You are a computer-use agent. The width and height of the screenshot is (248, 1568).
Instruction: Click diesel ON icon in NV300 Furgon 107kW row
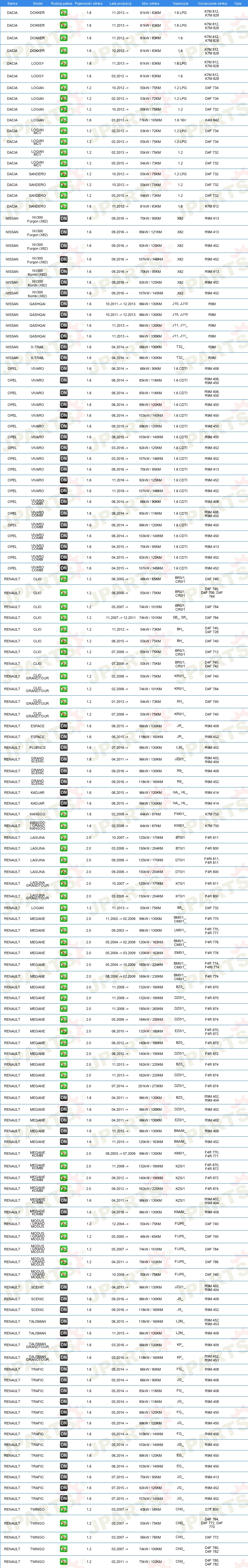click(63, 259)
